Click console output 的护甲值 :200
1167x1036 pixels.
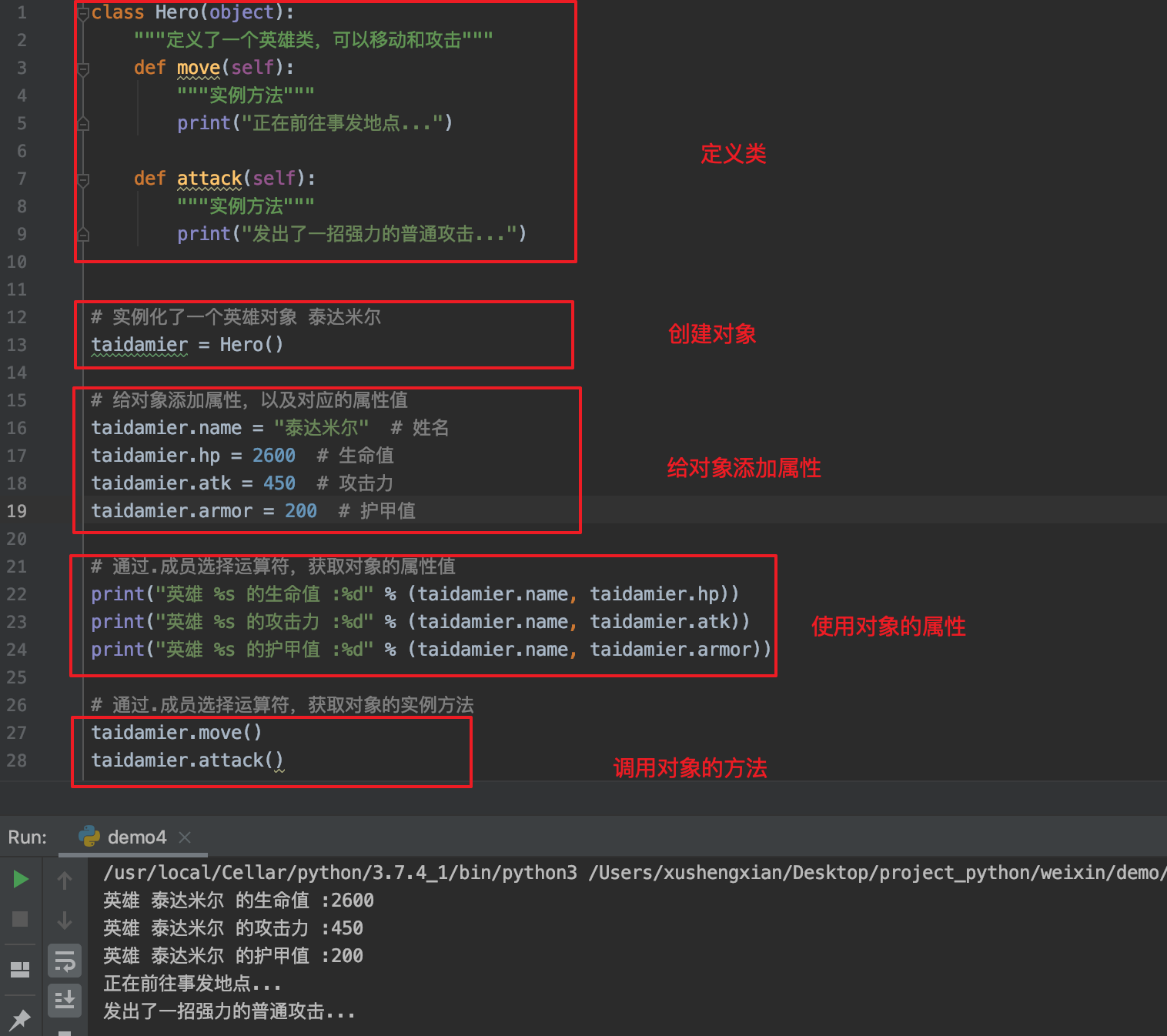[299, 956]
